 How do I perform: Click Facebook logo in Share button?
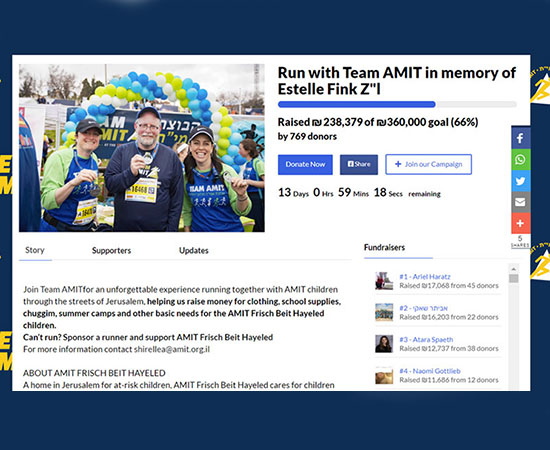(x=350, y=164)
